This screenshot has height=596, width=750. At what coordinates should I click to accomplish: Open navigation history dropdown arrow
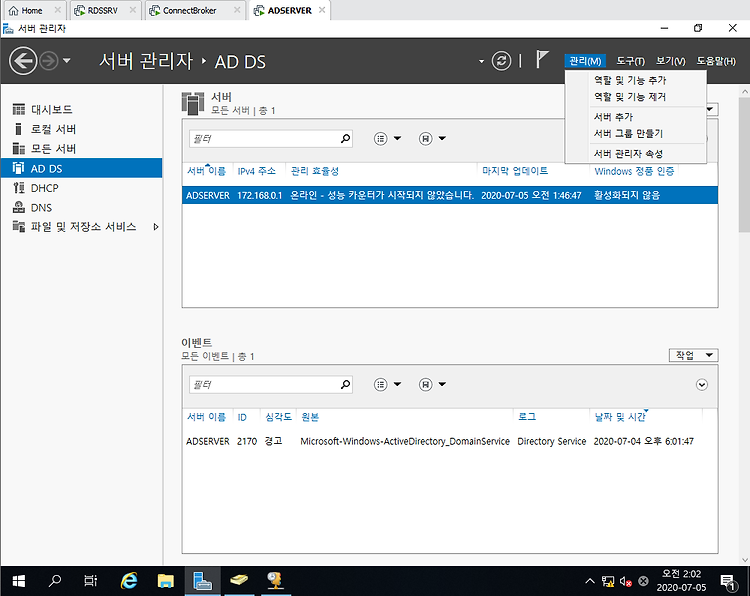click(66, 61)
